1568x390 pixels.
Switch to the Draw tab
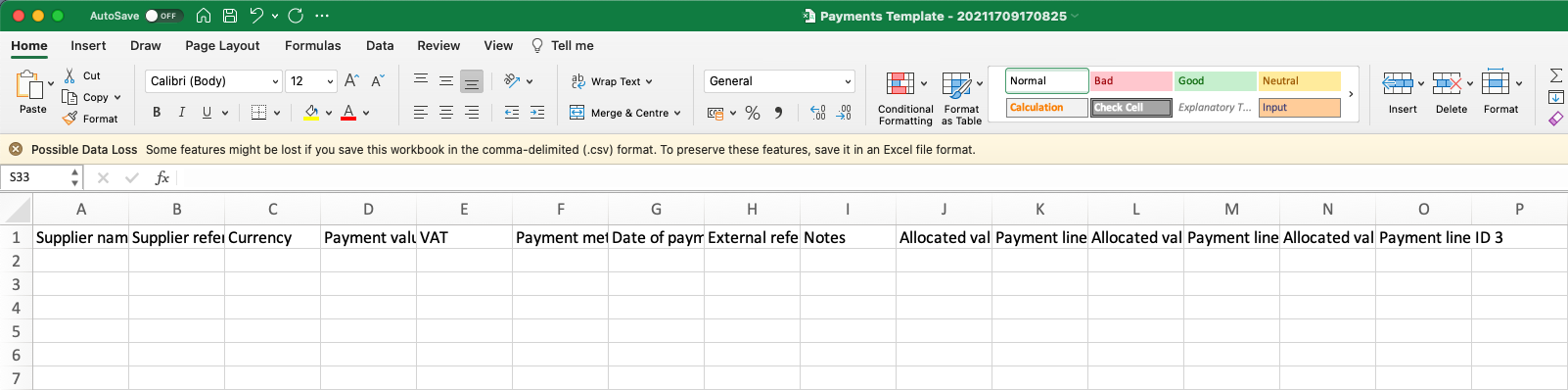[x=146, y=45]
